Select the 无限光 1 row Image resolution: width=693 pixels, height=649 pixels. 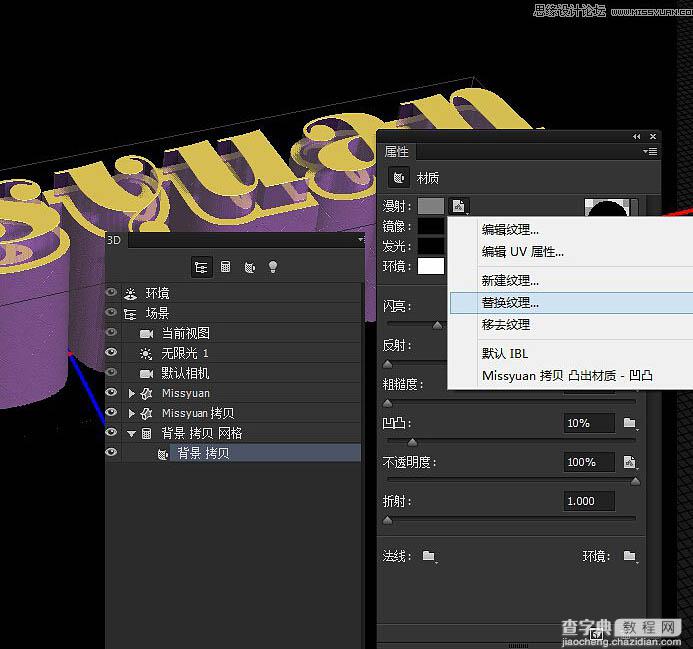coord(241,353)
